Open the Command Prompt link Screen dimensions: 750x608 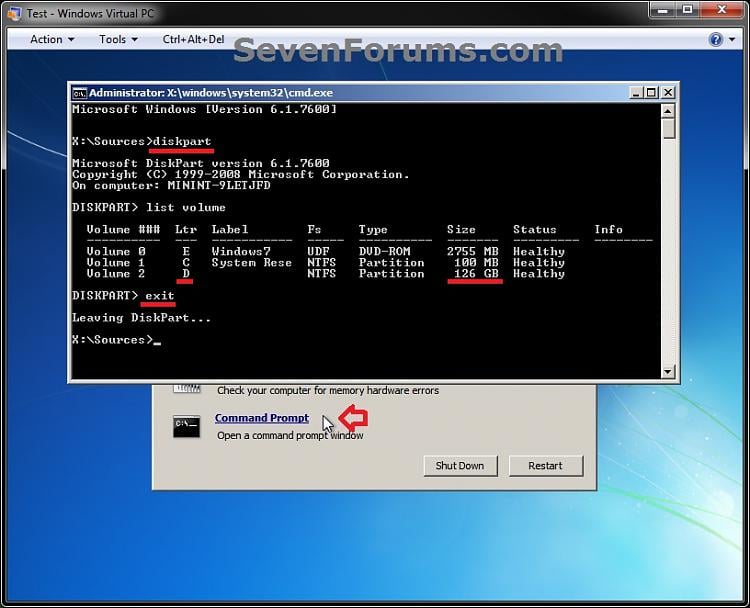[x=262, y=418]
